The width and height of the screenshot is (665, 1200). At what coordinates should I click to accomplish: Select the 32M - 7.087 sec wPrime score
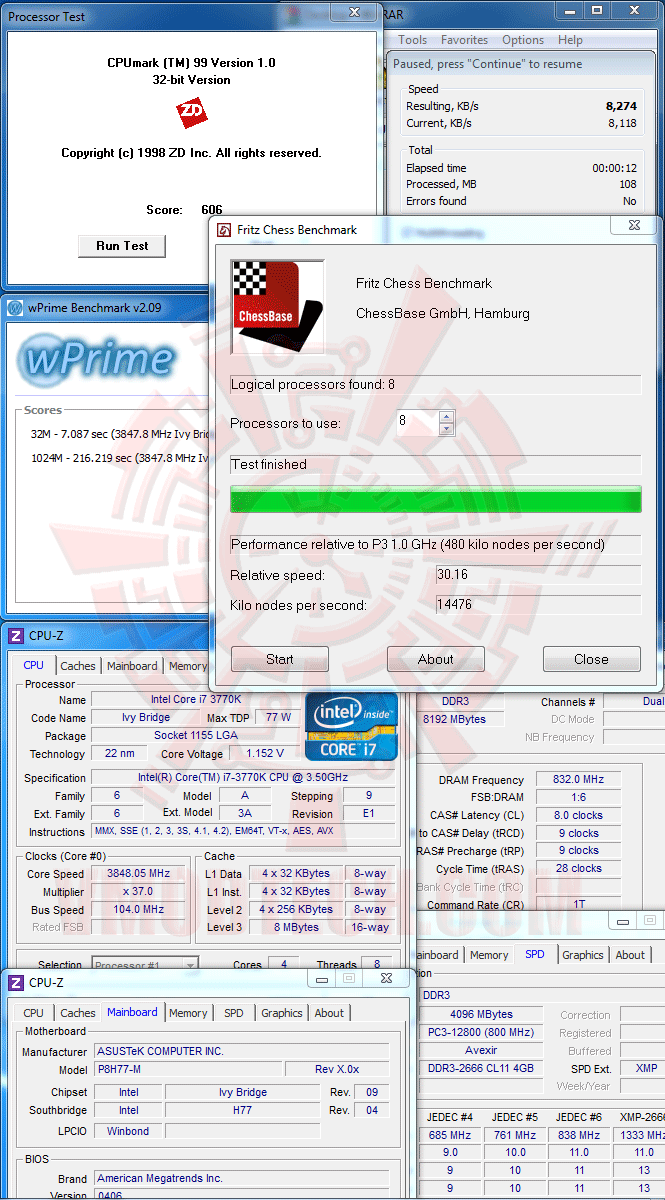(119, 433)
